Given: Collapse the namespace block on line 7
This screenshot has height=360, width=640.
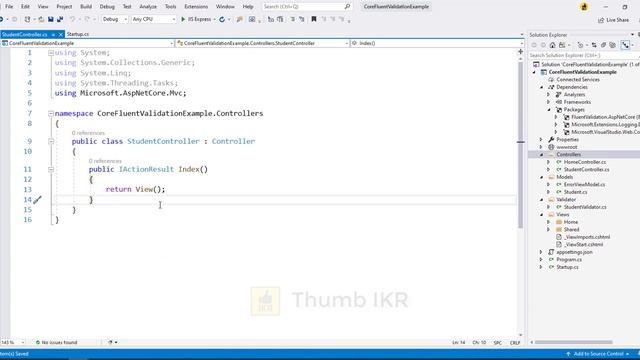Looking at the screenshot, I should point(51,113).
